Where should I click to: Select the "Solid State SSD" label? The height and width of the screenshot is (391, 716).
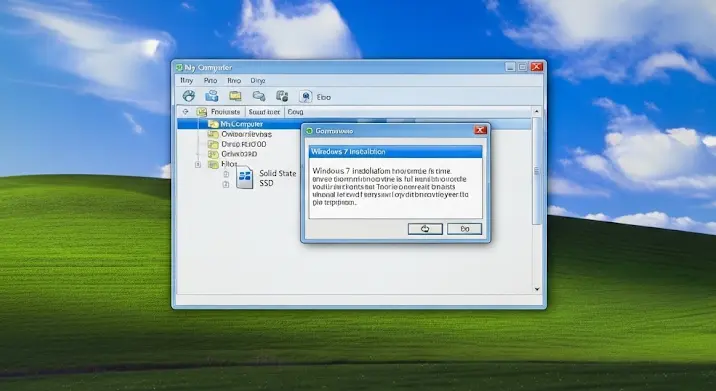(x=278, y=178)
